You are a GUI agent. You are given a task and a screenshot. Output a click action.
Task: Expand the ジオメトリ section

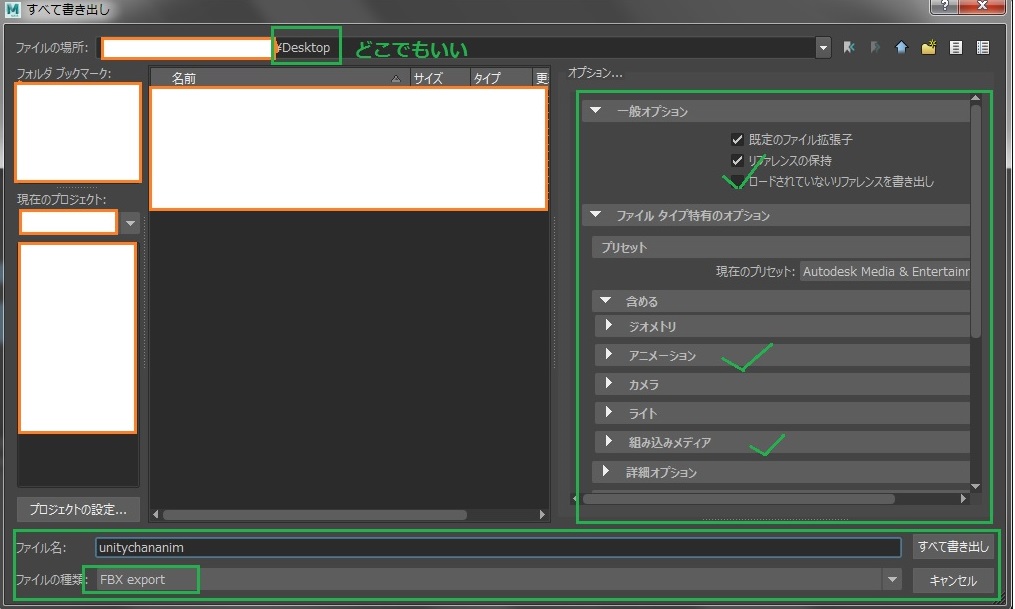coord(608,325)
